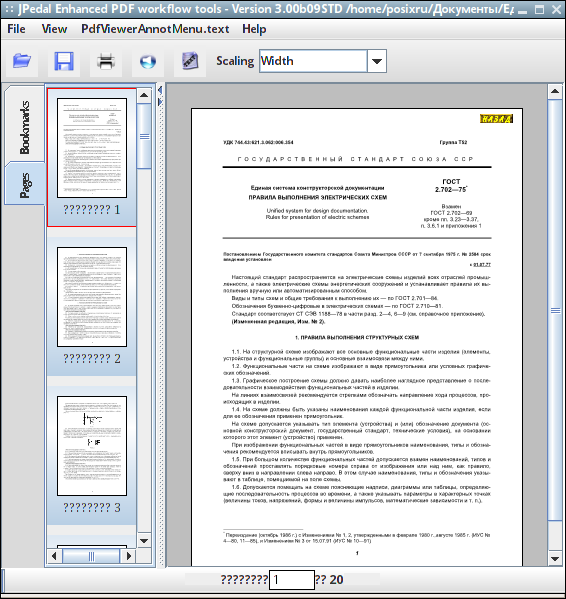Open the View menu
Image resolution: width=566 pixels, height=599 pixels.
[x=54, y=29]
